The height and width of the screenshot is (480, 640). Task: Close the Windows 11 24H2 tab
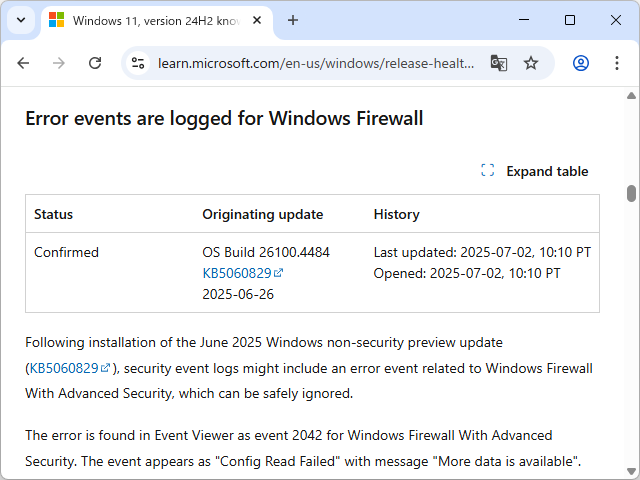click(258, 20)
